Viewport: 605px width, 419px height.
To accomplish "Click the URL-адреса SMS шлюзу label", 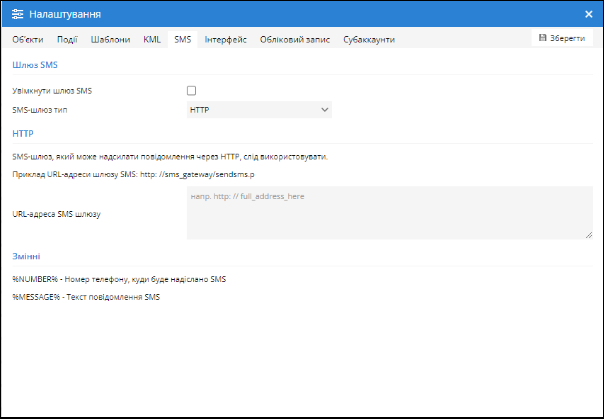I will point(56,214).
